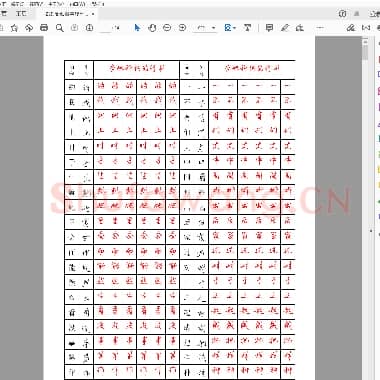Go to previous page with up-arrow icon
The width and height of the screenshot is (380, 380).
(74, 28)
